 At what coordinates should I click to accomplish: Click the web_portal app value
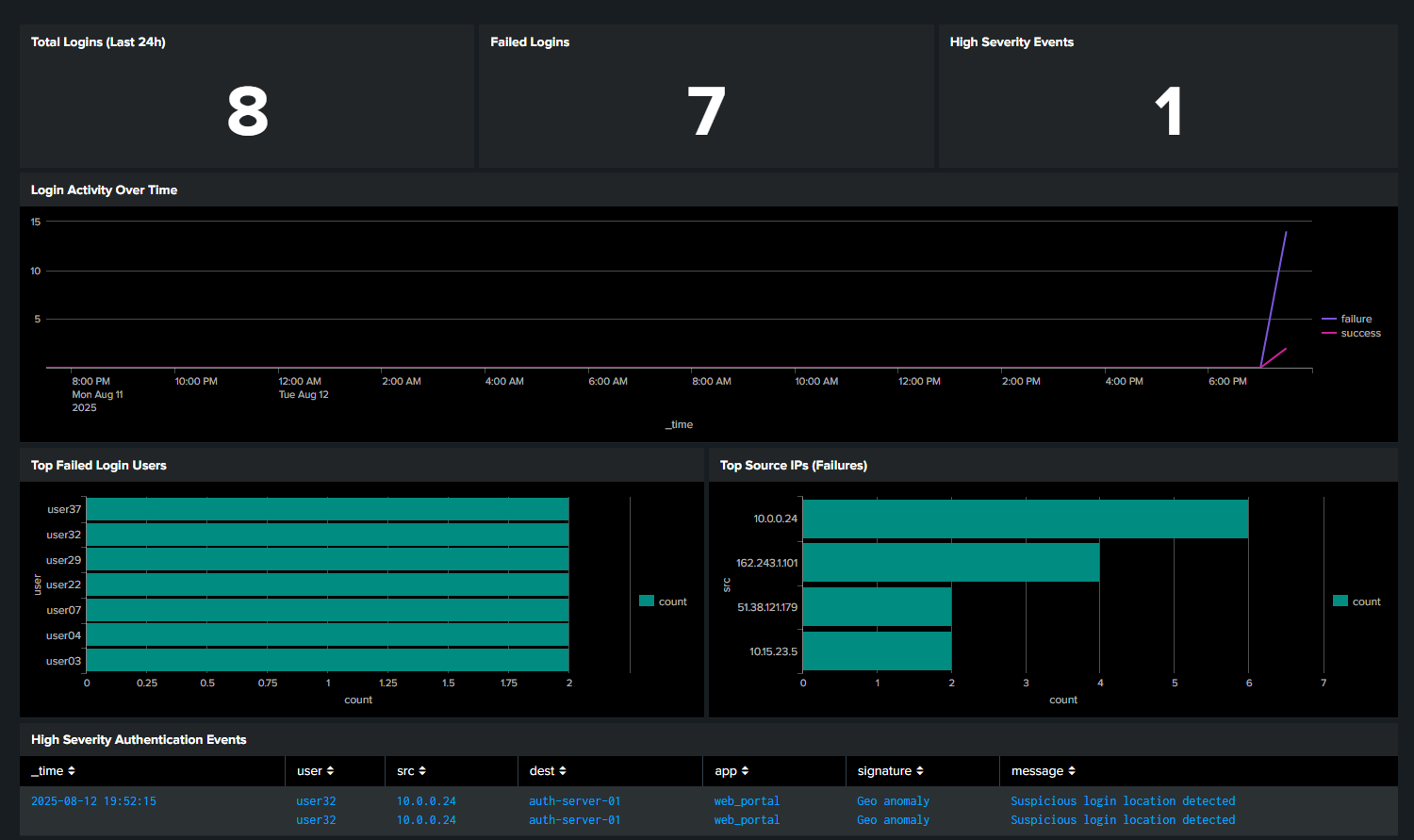[747, 800]
